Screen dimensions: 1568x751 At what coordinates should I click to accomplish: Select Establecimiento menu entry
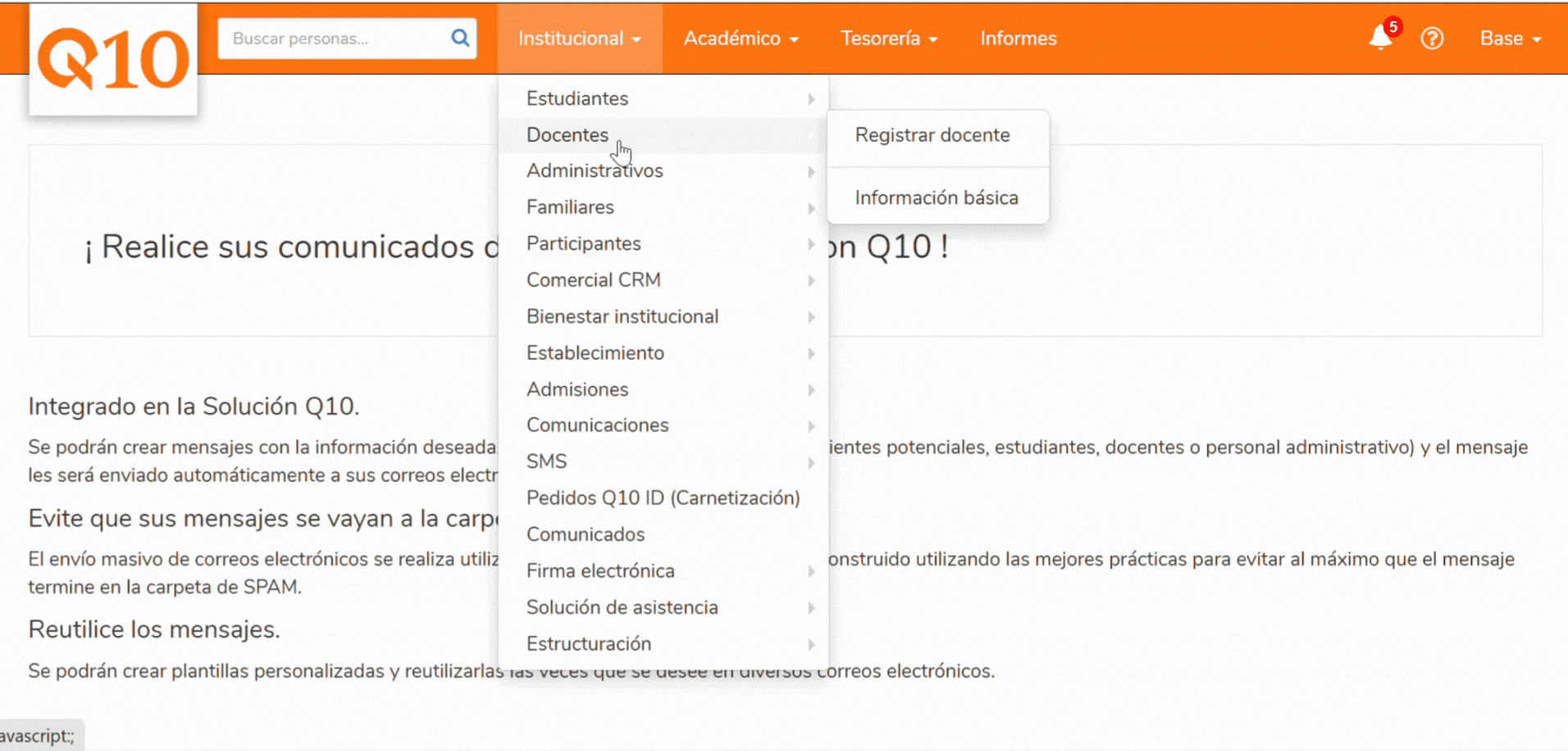coord(663,353)
